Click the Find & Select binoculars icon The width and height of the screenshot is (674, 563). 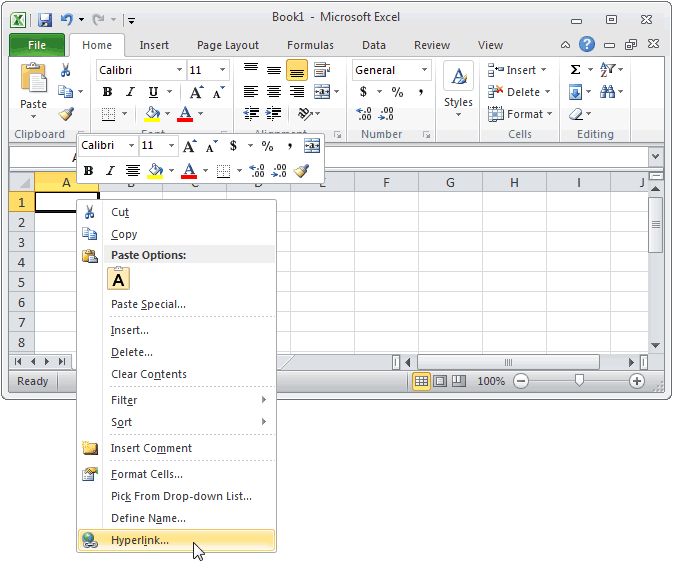(607, 92)
